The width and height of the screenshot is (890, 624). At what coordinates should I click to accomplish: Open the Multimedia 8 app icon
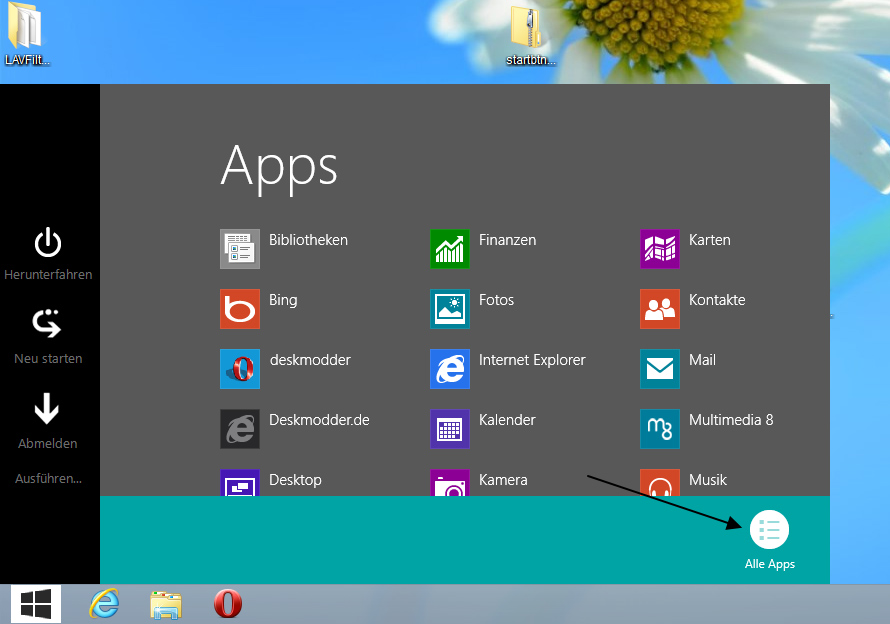(660, 429)
